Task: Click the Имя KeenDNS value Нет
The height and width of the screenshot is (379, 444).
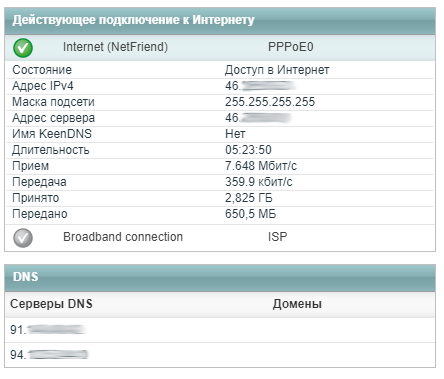Action: 235,134
